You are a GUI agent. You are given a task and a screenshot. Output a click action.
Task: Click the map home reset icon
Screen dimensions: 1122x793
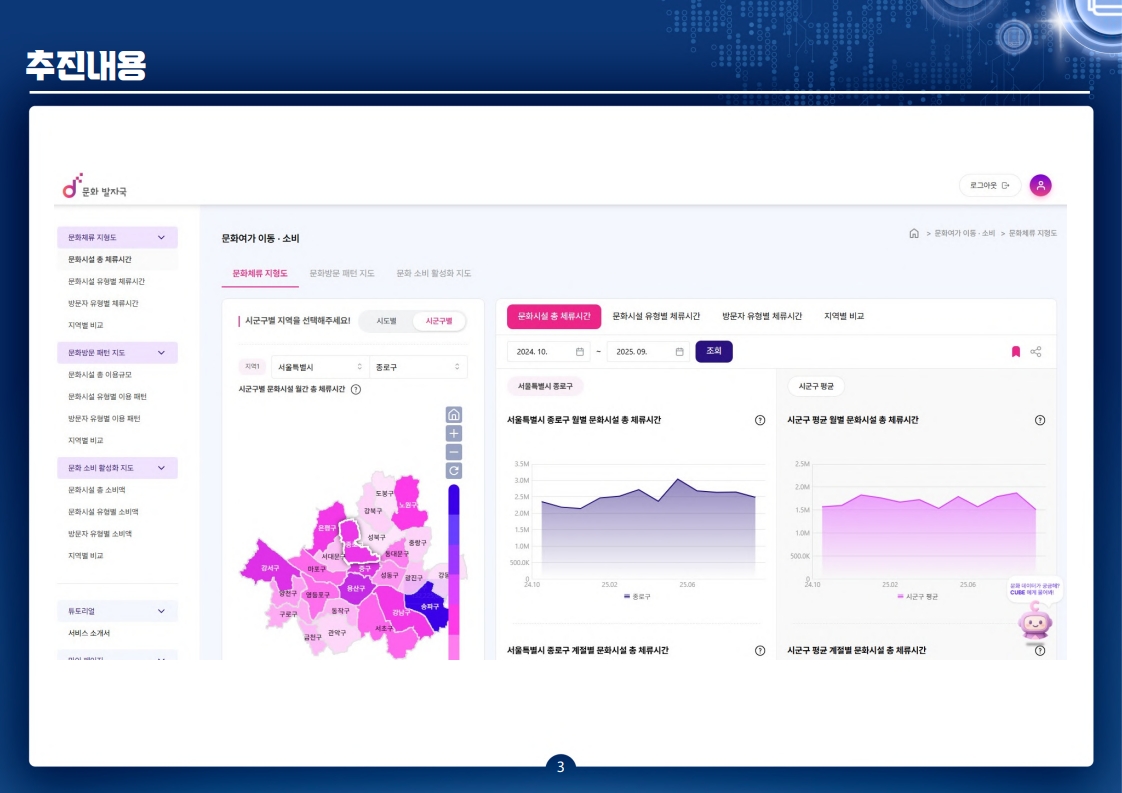454,414
